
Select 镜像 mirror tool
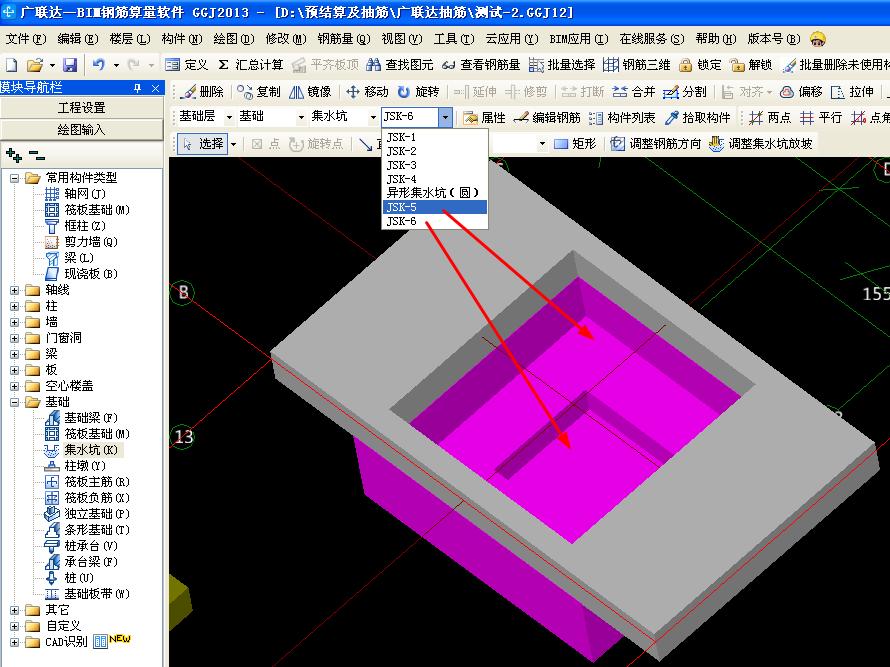[310, 91]
